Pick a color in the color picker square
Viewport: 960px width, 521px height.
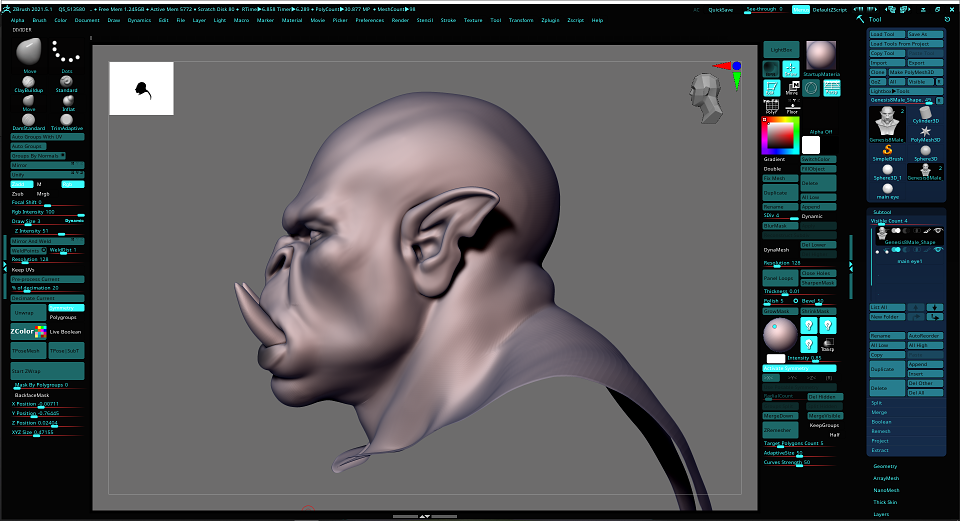click(x=781, y=135)
